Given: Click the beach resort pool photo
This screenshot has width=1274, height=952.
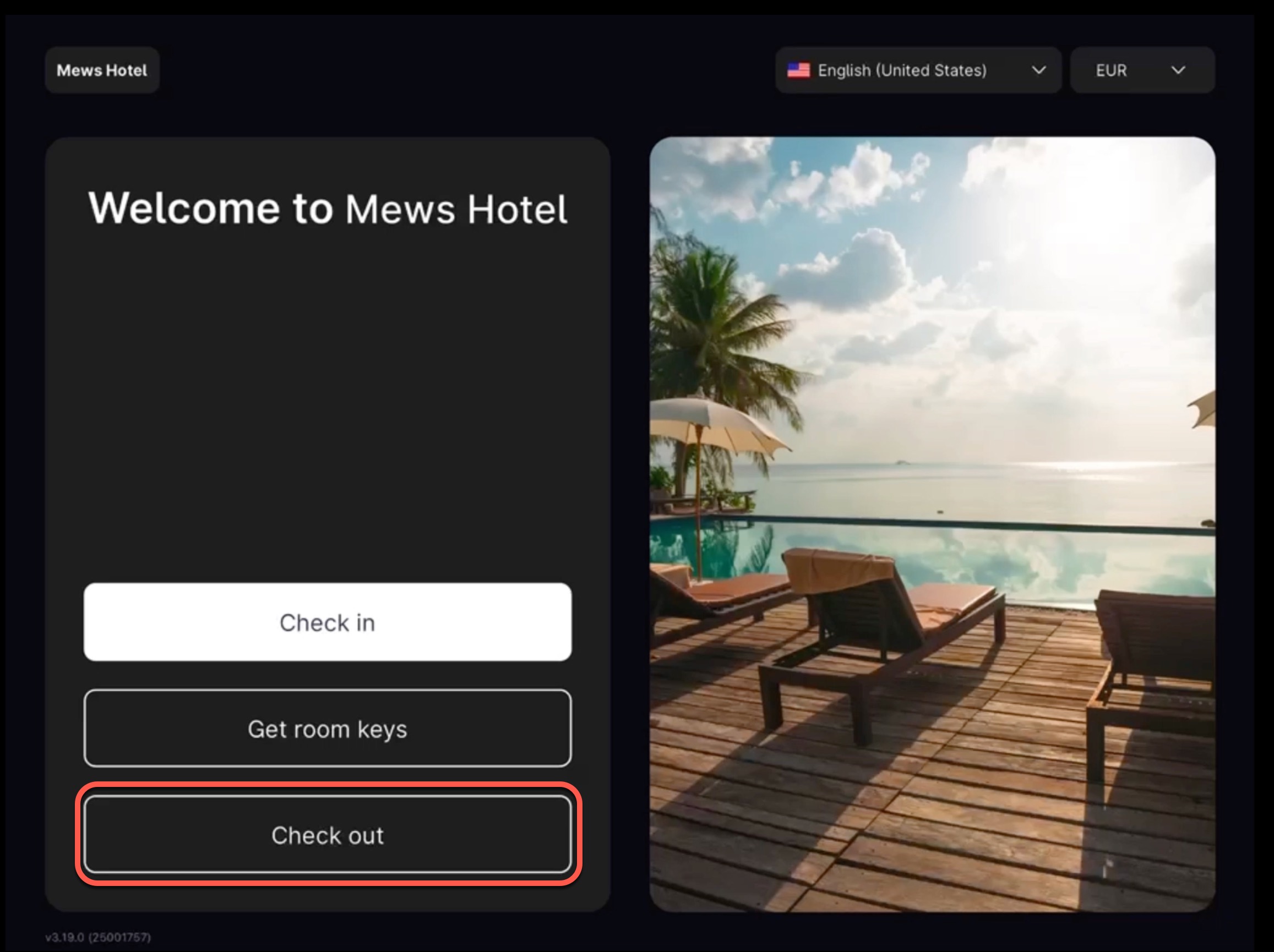Looking at the screenshot, I should [x=933, y=524].
